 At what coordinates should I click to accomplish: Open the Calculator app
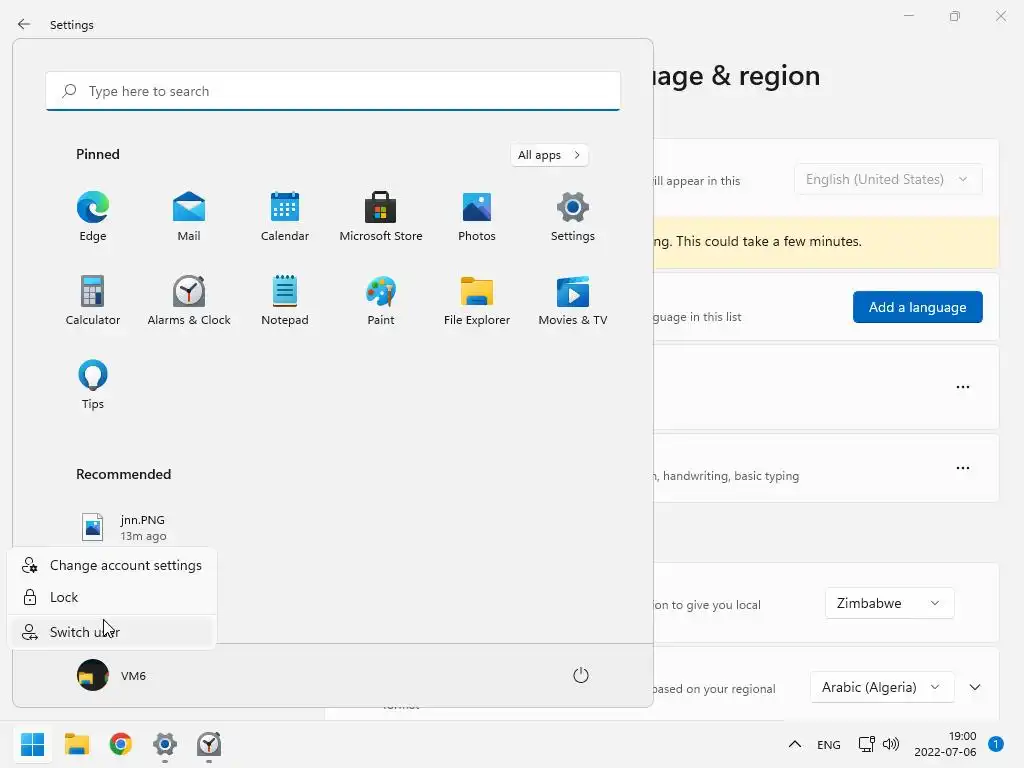click(93, 300)
